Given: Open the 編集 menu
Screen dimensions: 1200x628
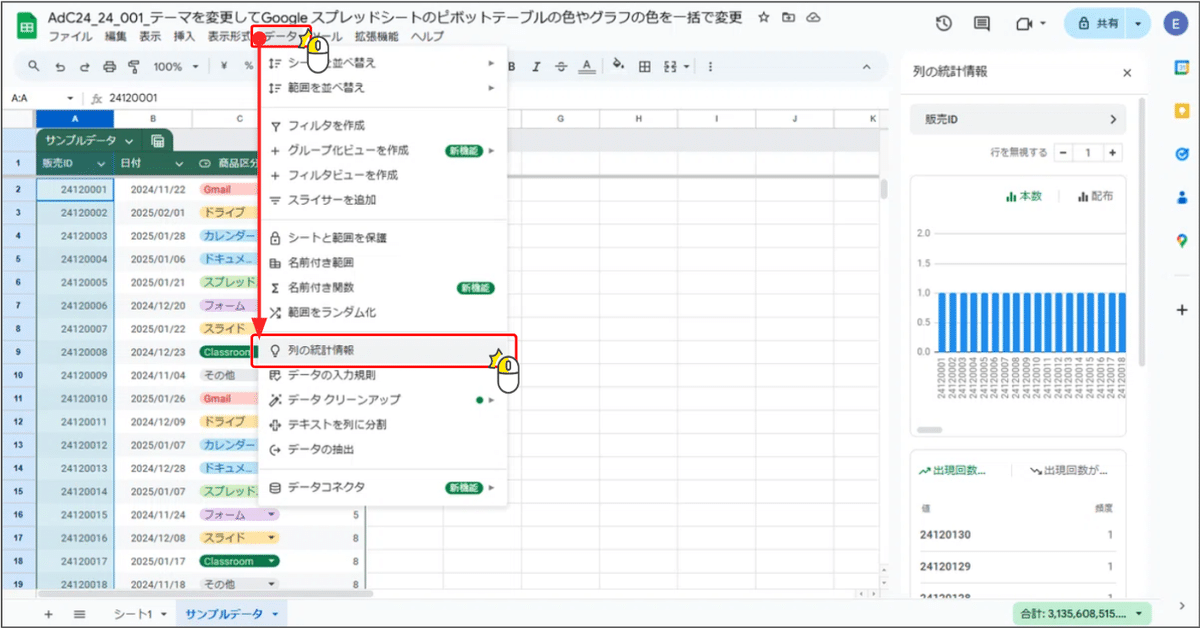Looking at the screenshot, I should tap(116, 36).
